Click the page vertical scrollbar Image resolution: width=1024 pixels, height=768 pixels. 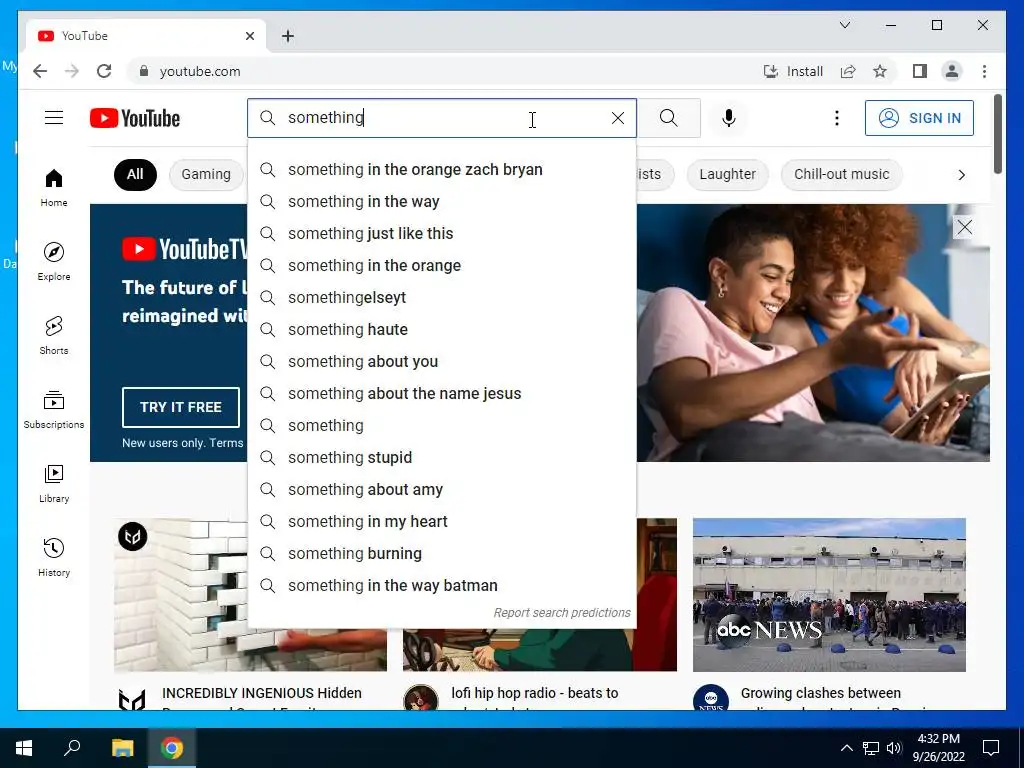pos(997,135)
